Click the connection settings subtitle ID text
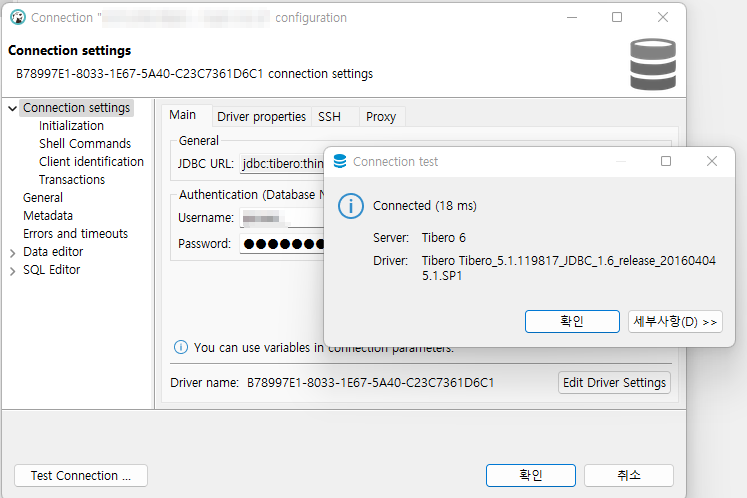This screenshot has height=498, width=747. click(x=194, y=74)
